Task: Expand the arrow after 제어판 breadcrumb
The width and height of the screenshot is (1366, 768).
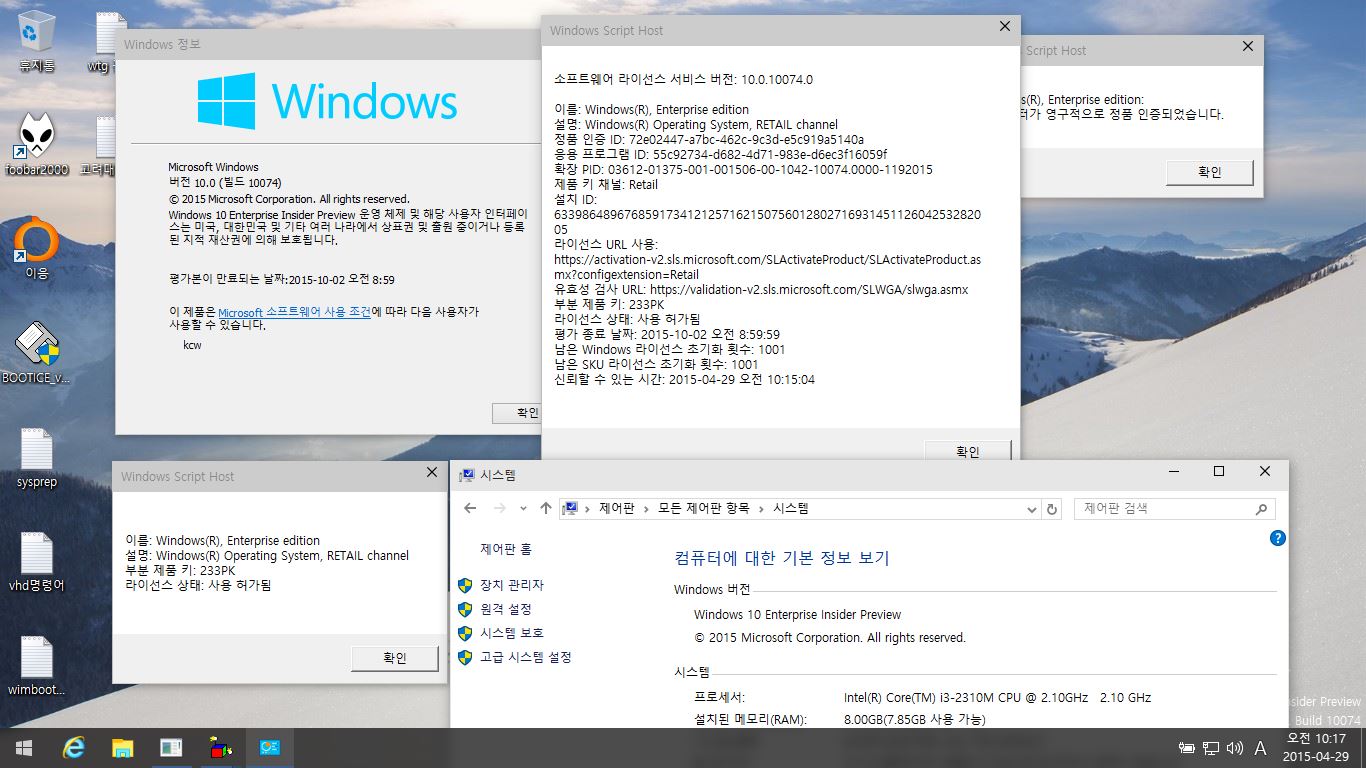Action: [x=646, y=509]
